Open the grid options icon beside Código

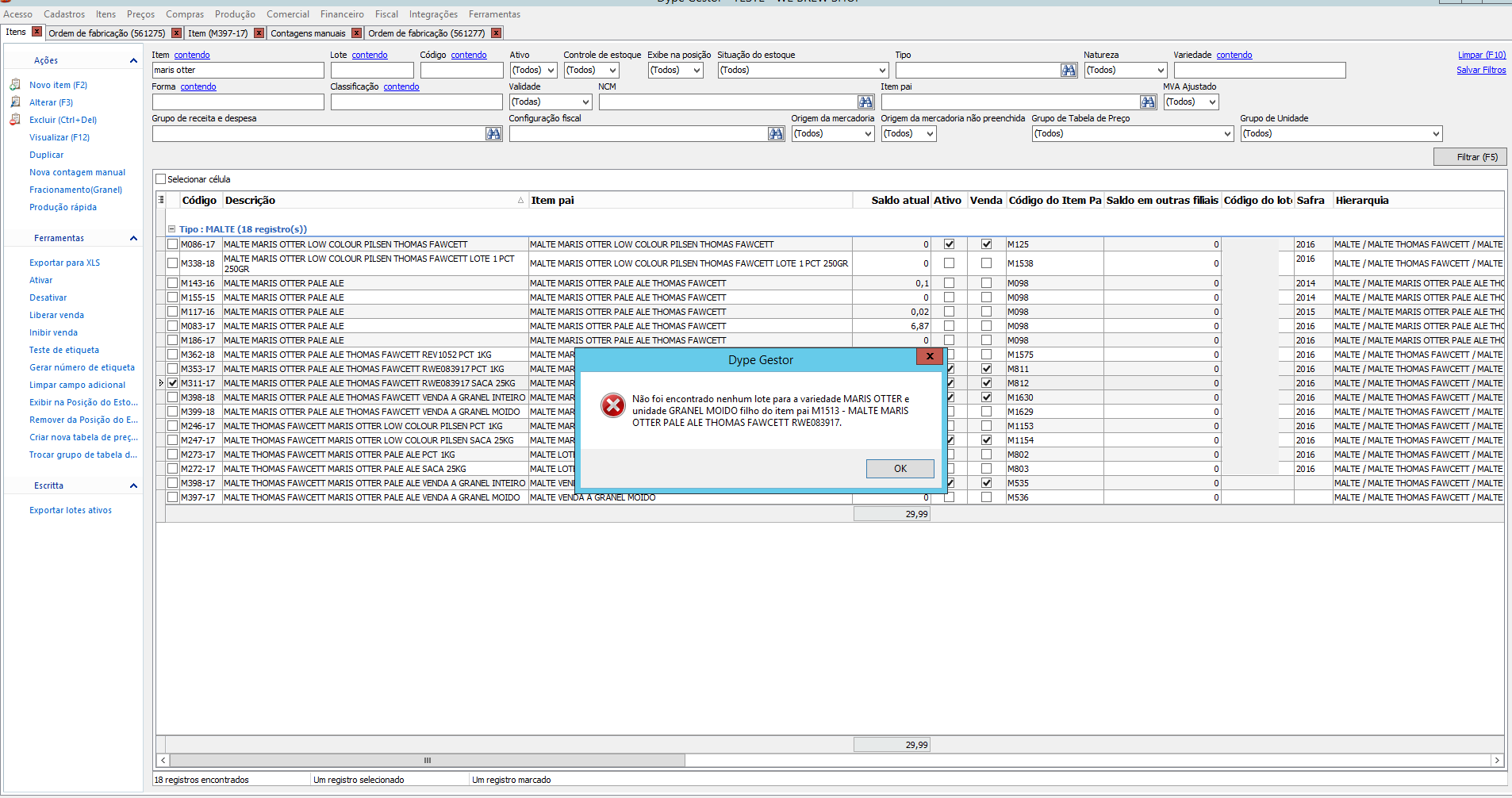pos(161,200)
